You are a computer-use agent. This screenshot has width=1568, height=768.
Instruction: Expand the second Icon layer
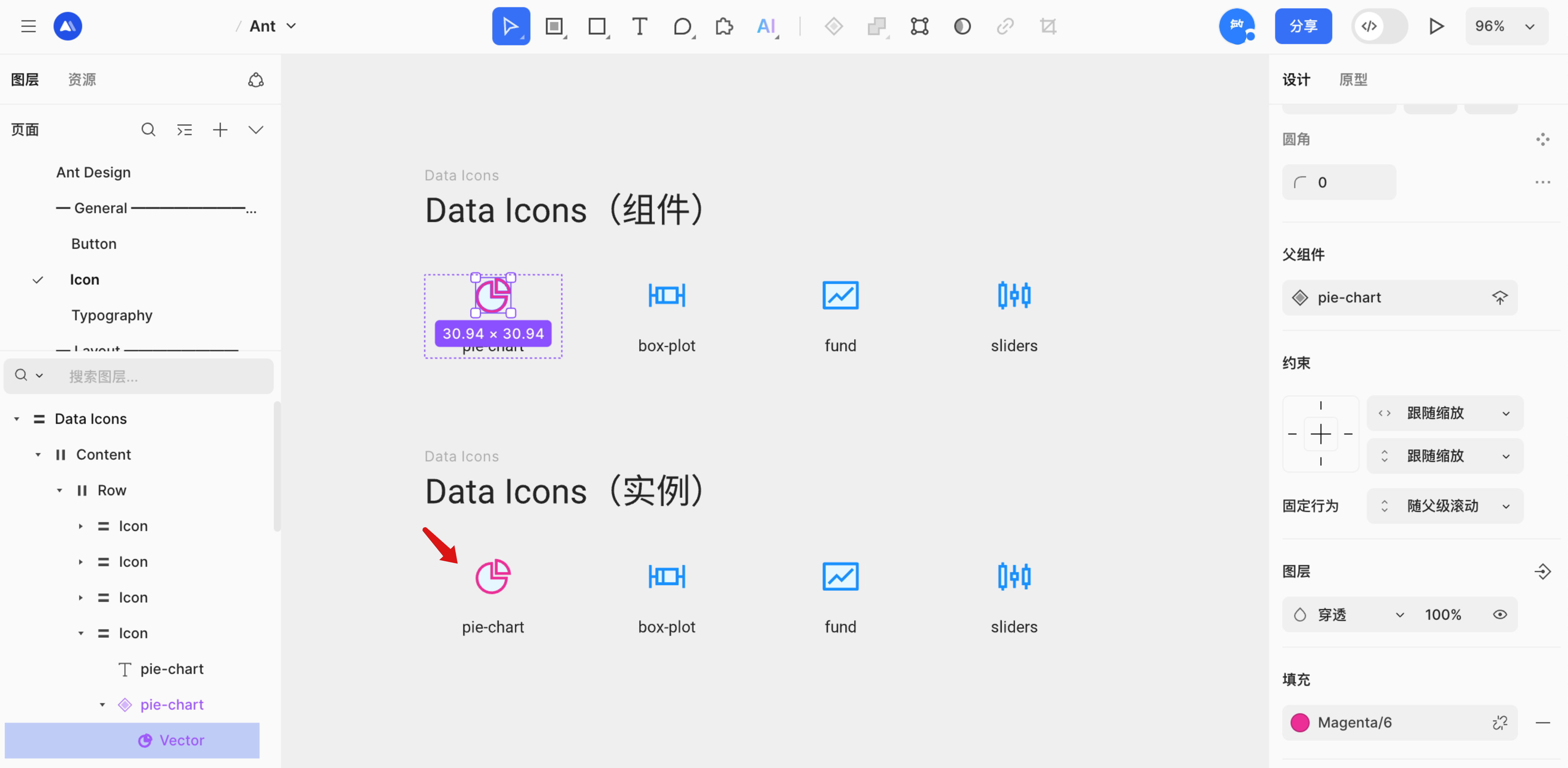(x=80, y=562)
